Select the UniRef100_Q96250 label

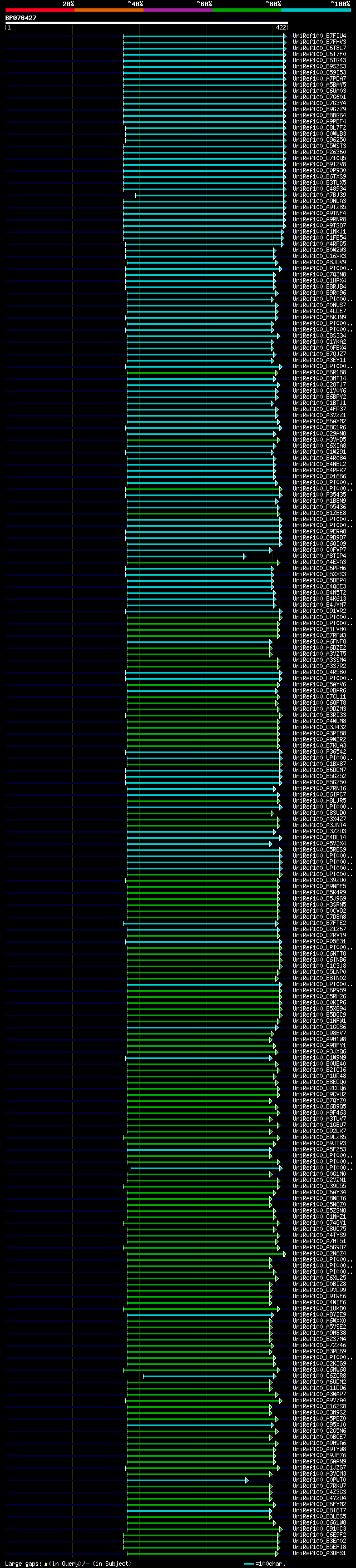click(319, 140)
